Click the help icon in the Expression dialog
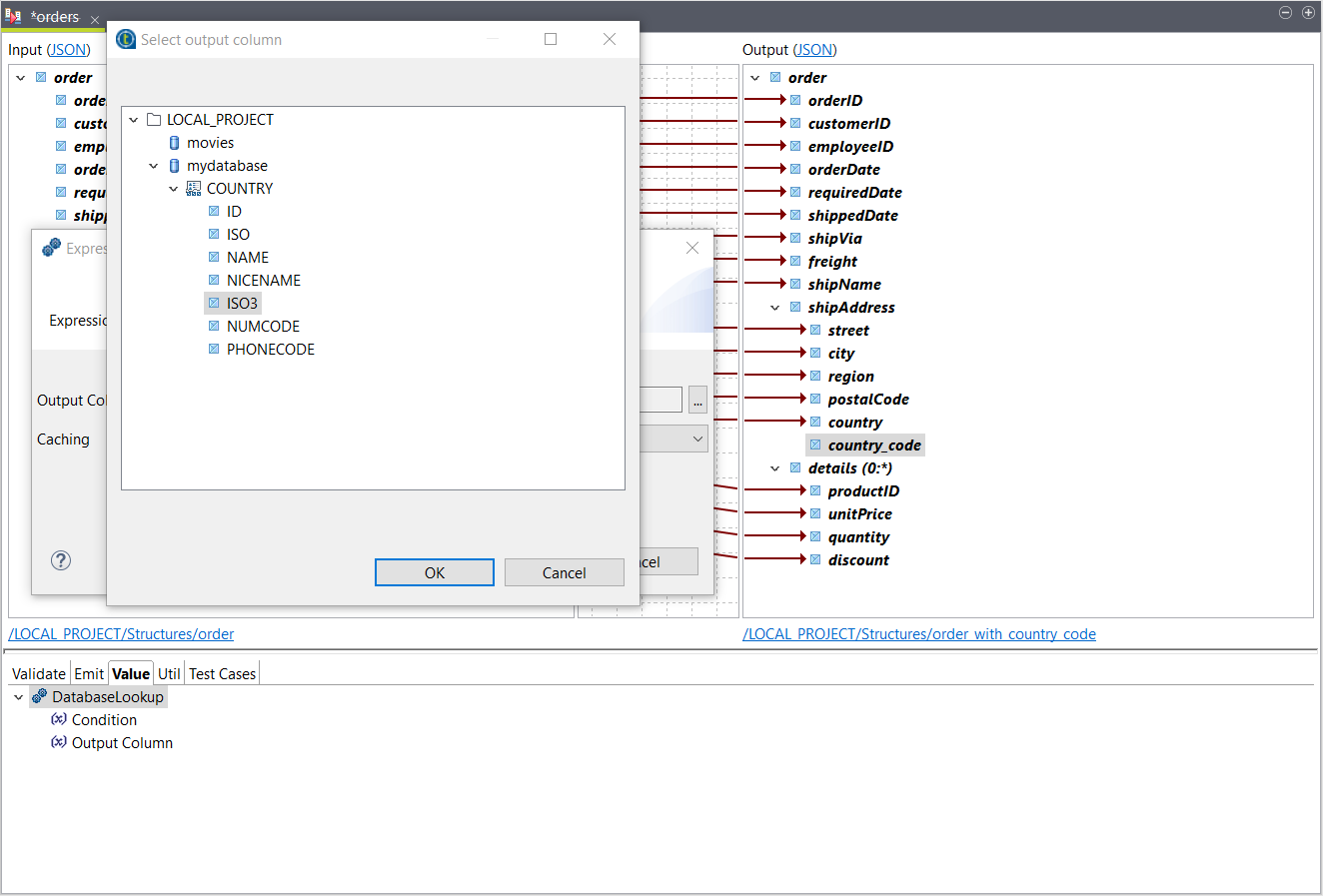The width and height of the screenshot is (1323, 896). click(60, 560)
